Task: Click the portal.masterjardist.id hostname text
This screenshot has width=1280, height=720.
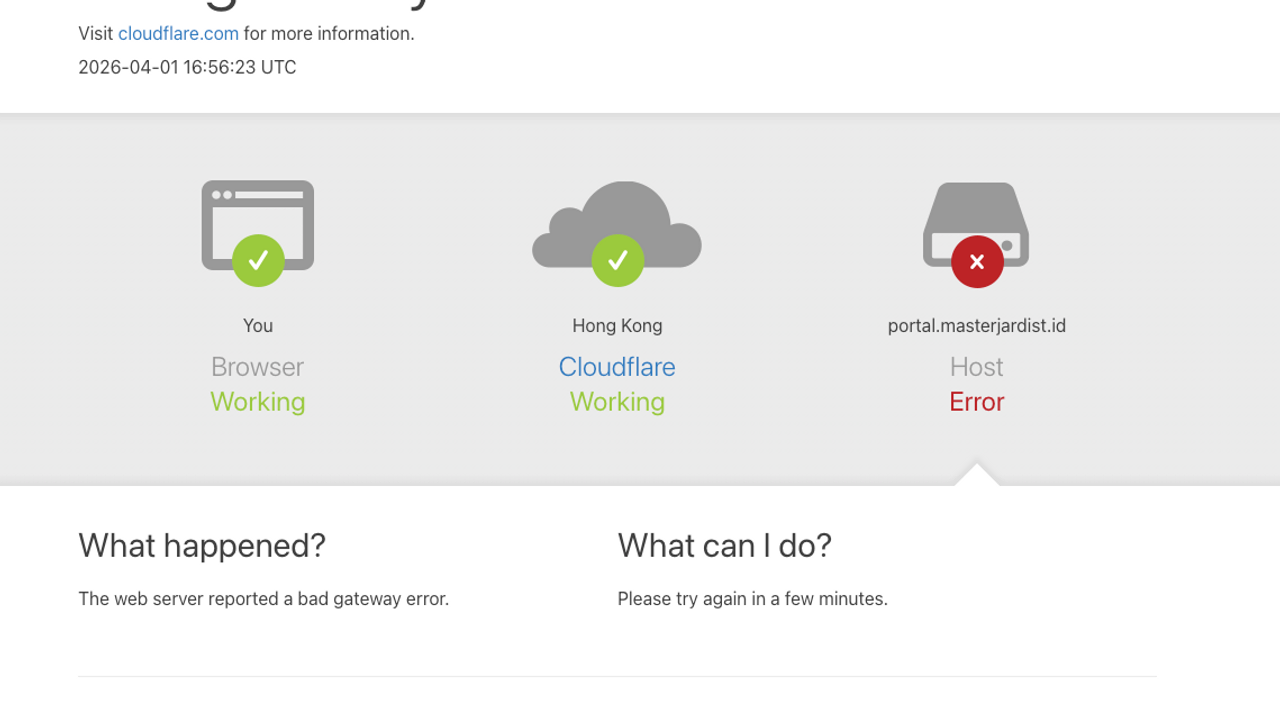Action: coord(977,326)
